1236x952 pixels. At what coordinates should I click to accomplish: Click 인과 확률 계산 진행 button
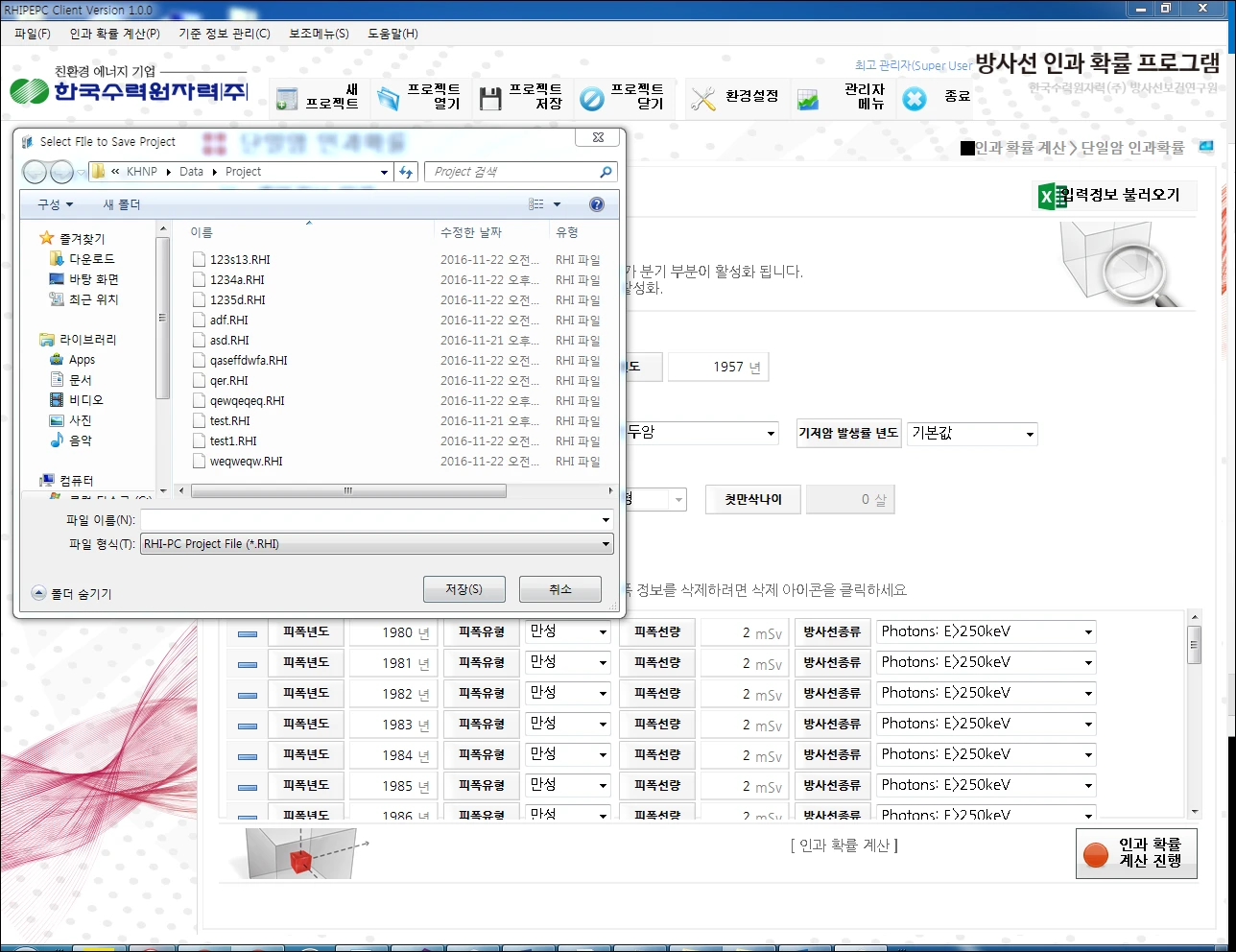point(1136,853)
